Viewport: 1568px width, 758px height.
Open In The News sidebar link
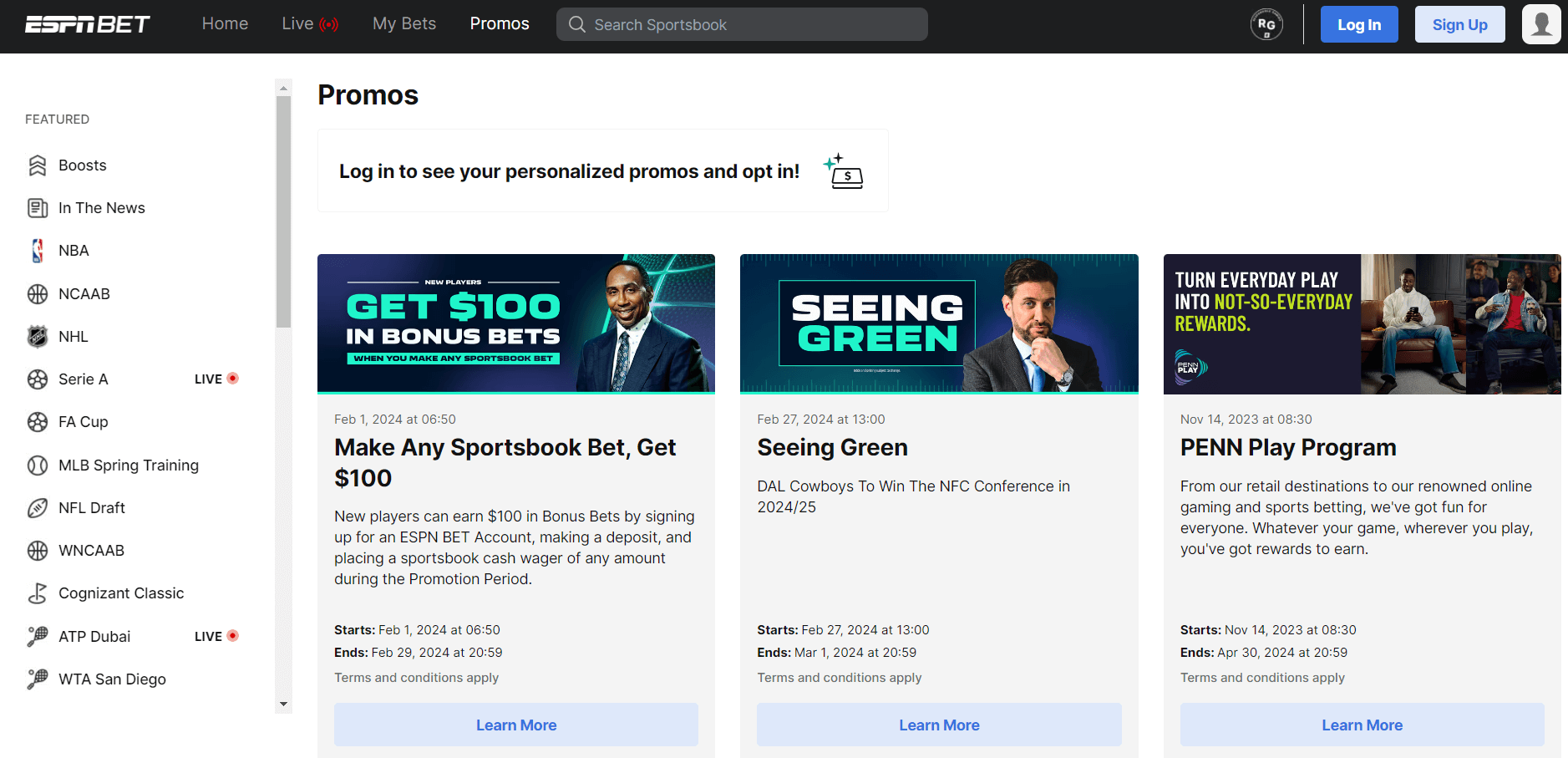tap(102, 208)
